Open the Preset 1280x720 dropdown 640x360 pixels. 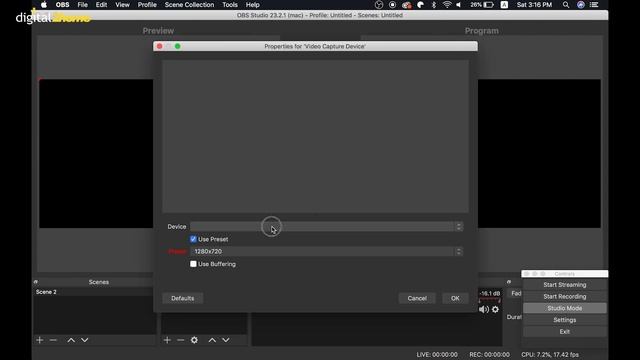pos(326,251)
